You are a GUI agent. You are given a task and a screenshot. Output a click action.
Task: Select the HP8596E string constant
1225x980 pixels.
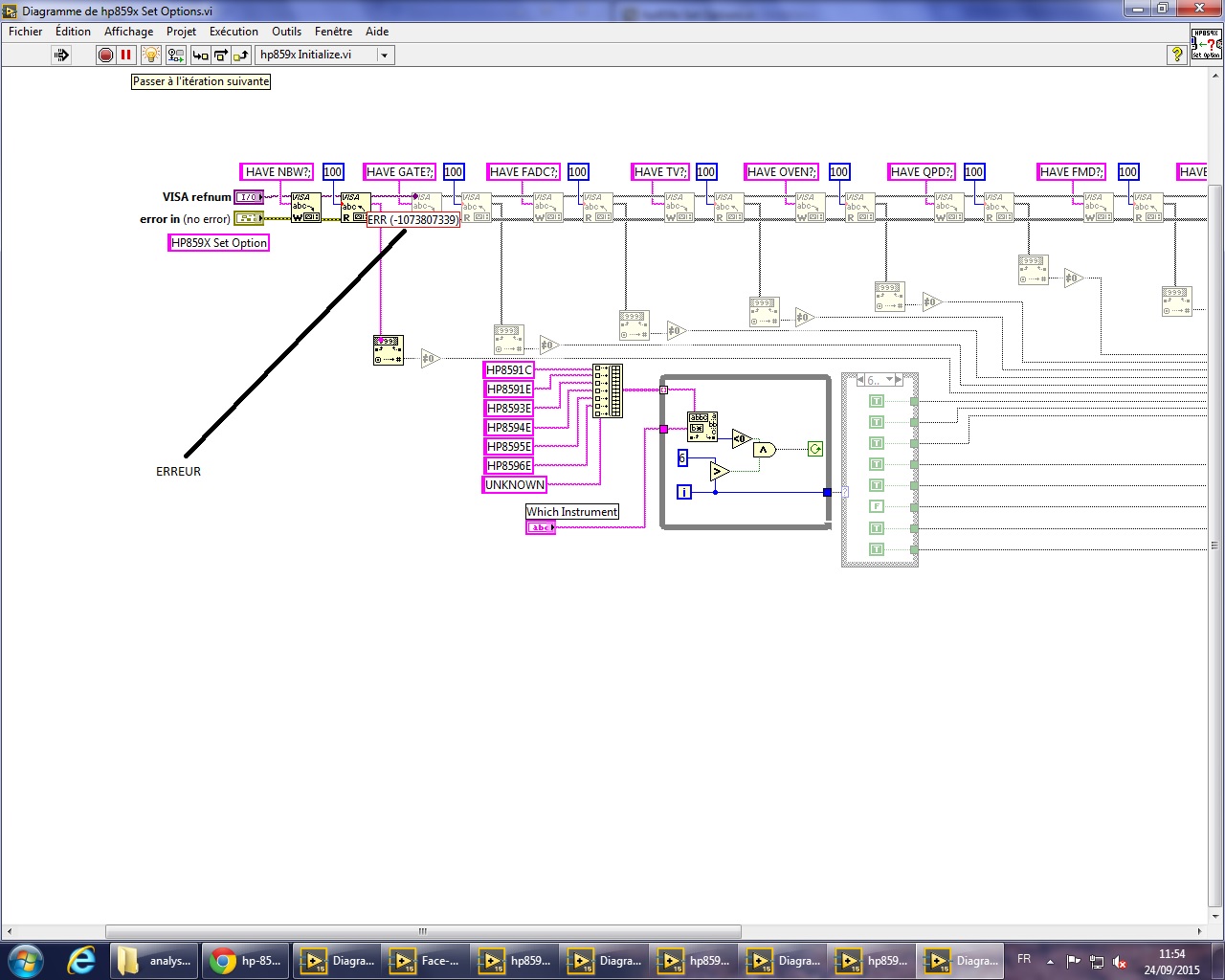(x=508, y=466)
